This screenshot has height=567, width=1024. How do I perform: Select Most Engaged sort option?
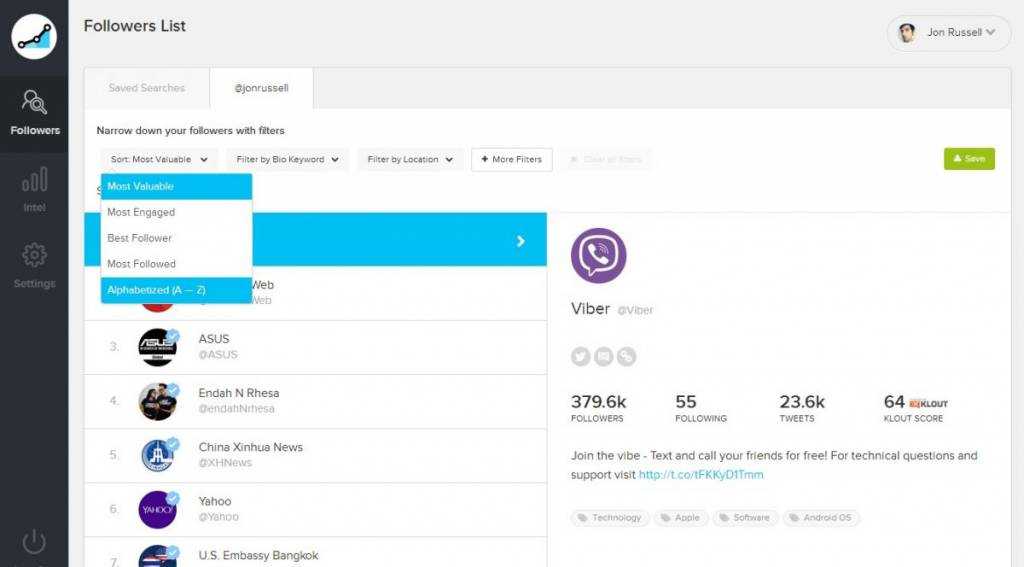pyautogui.click(x=141, y=212)
